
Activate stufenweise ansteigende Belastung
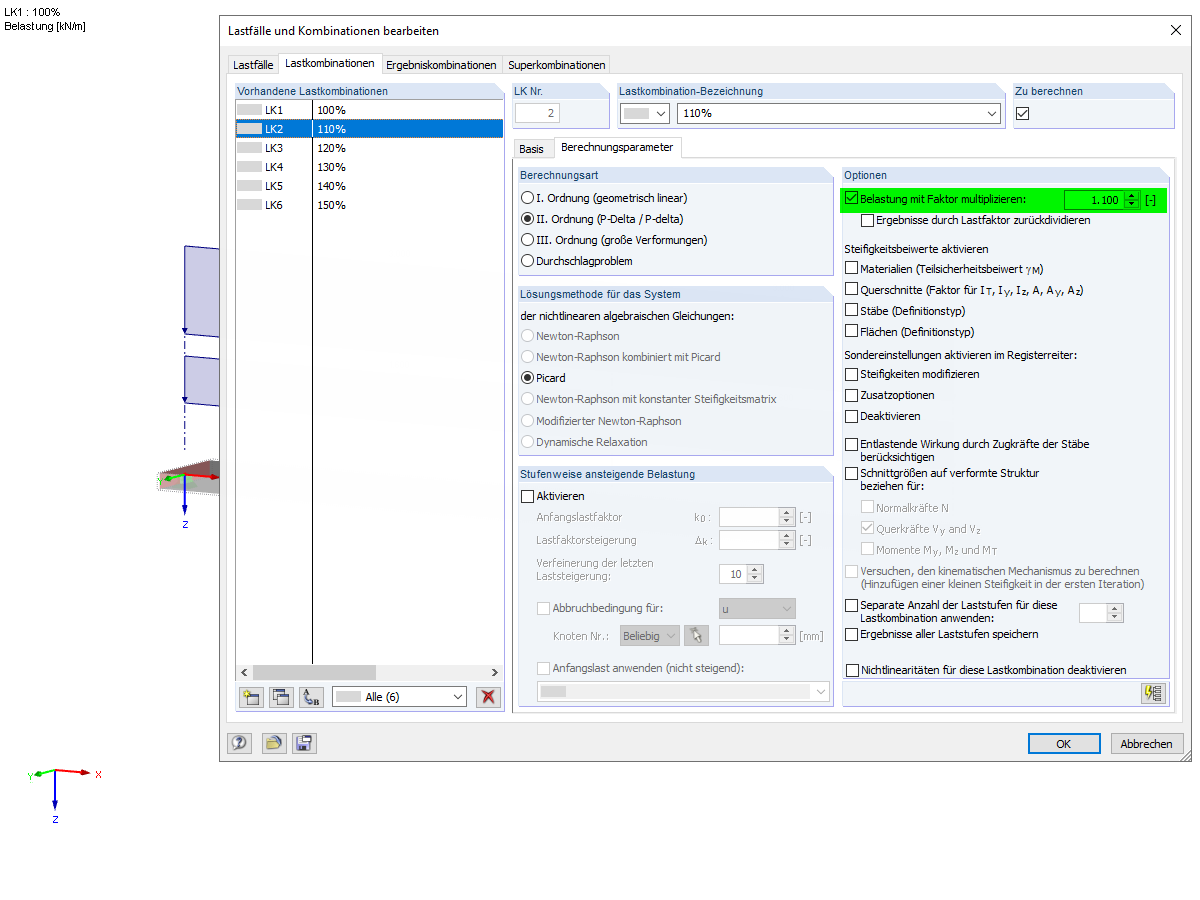tap(528, 496)
